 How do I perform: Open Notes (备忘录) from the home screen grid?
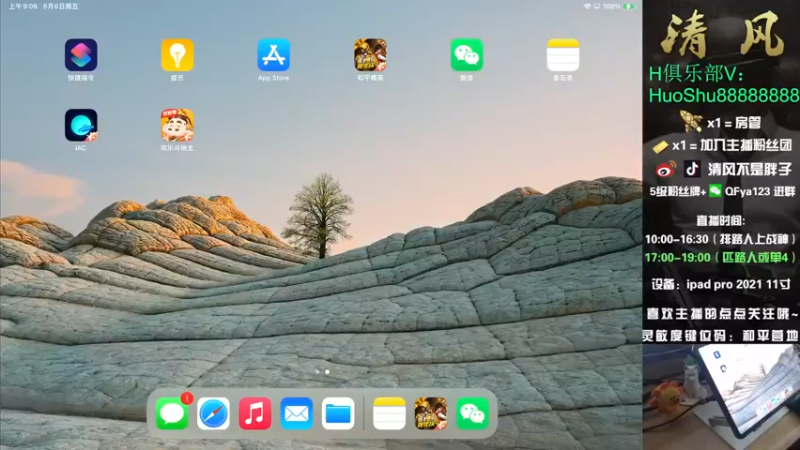coord(563,55)
